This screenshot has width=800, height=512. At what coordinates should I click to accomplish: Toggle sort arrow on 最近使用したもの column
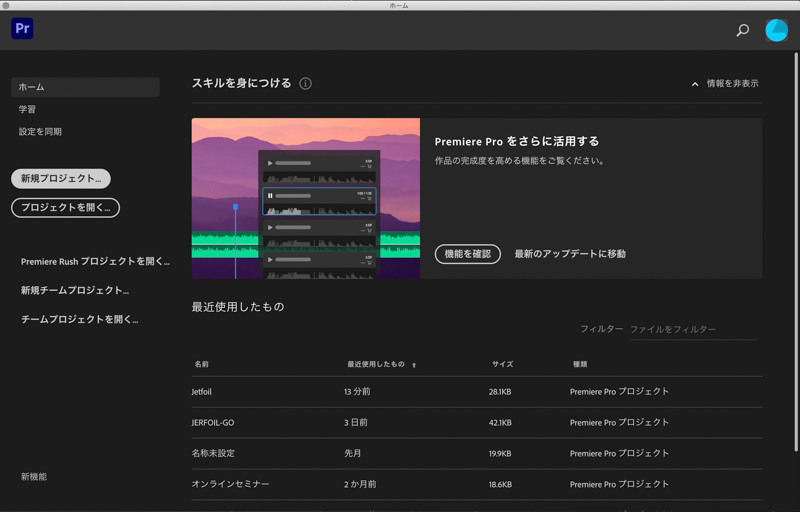(414, 365)
